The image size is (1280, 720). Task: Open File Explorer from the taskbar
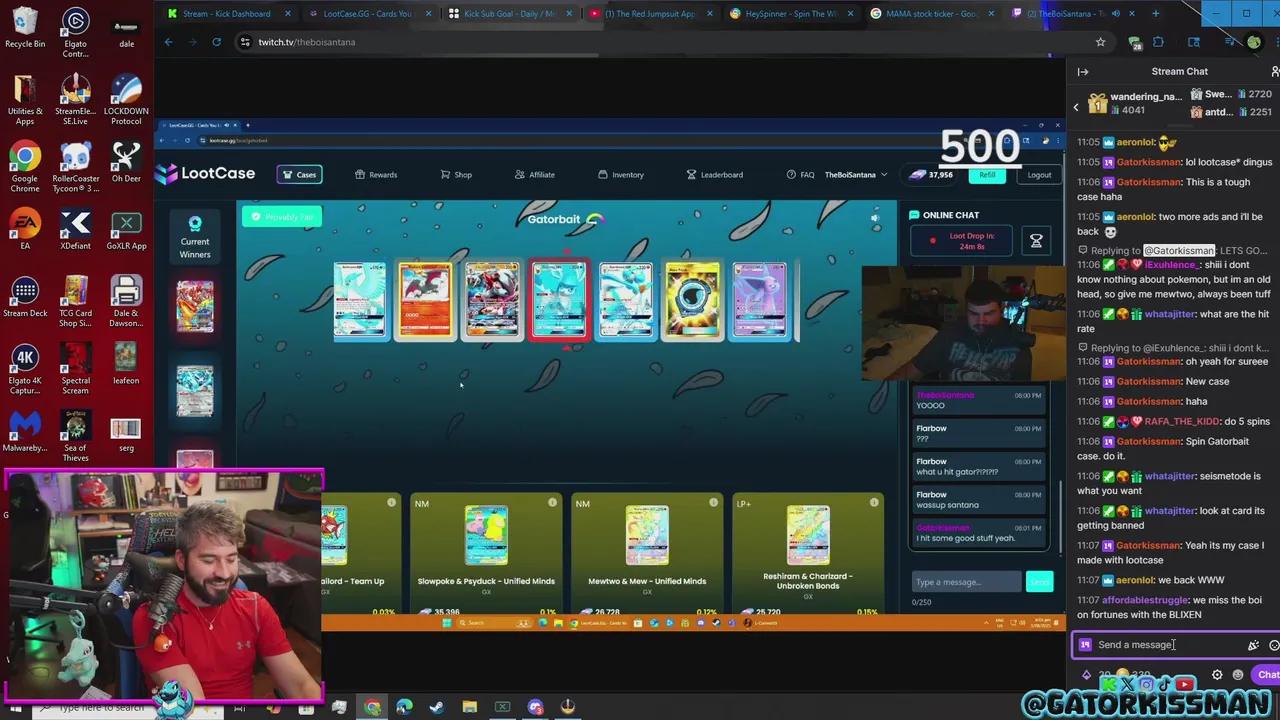[x=469, y=708]
